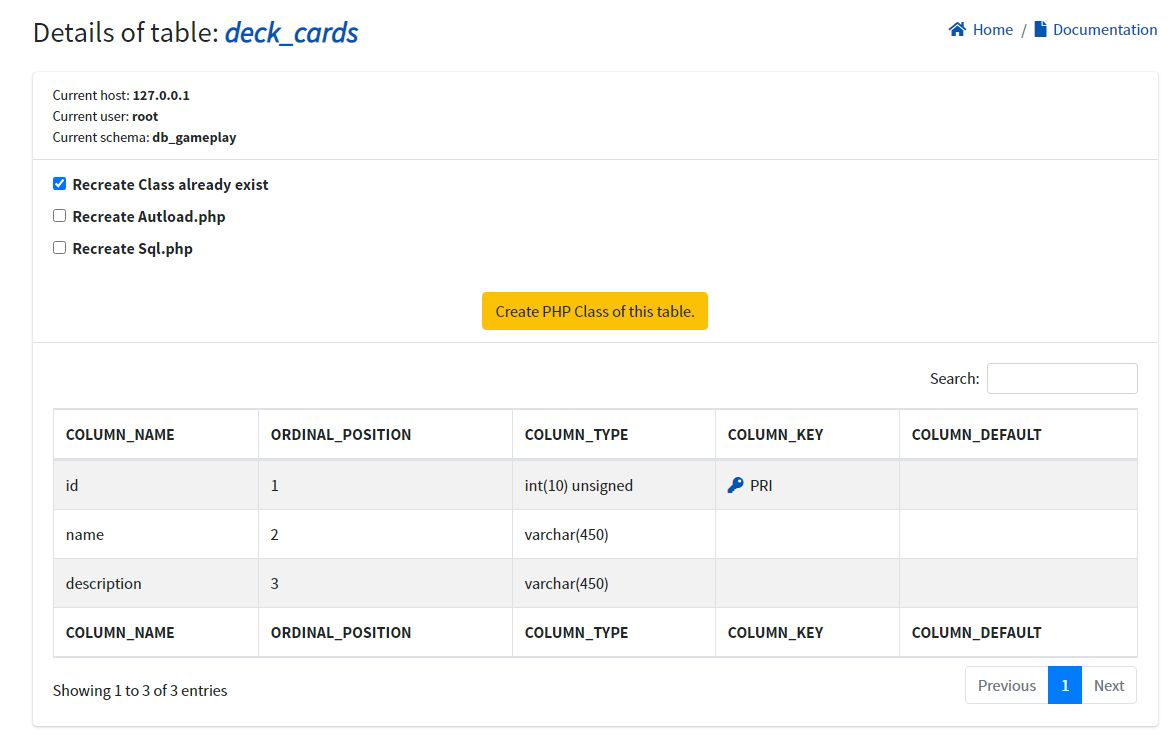Focus the Search input field
This screenshot has width=1176, height=744.
point(1061,379)
